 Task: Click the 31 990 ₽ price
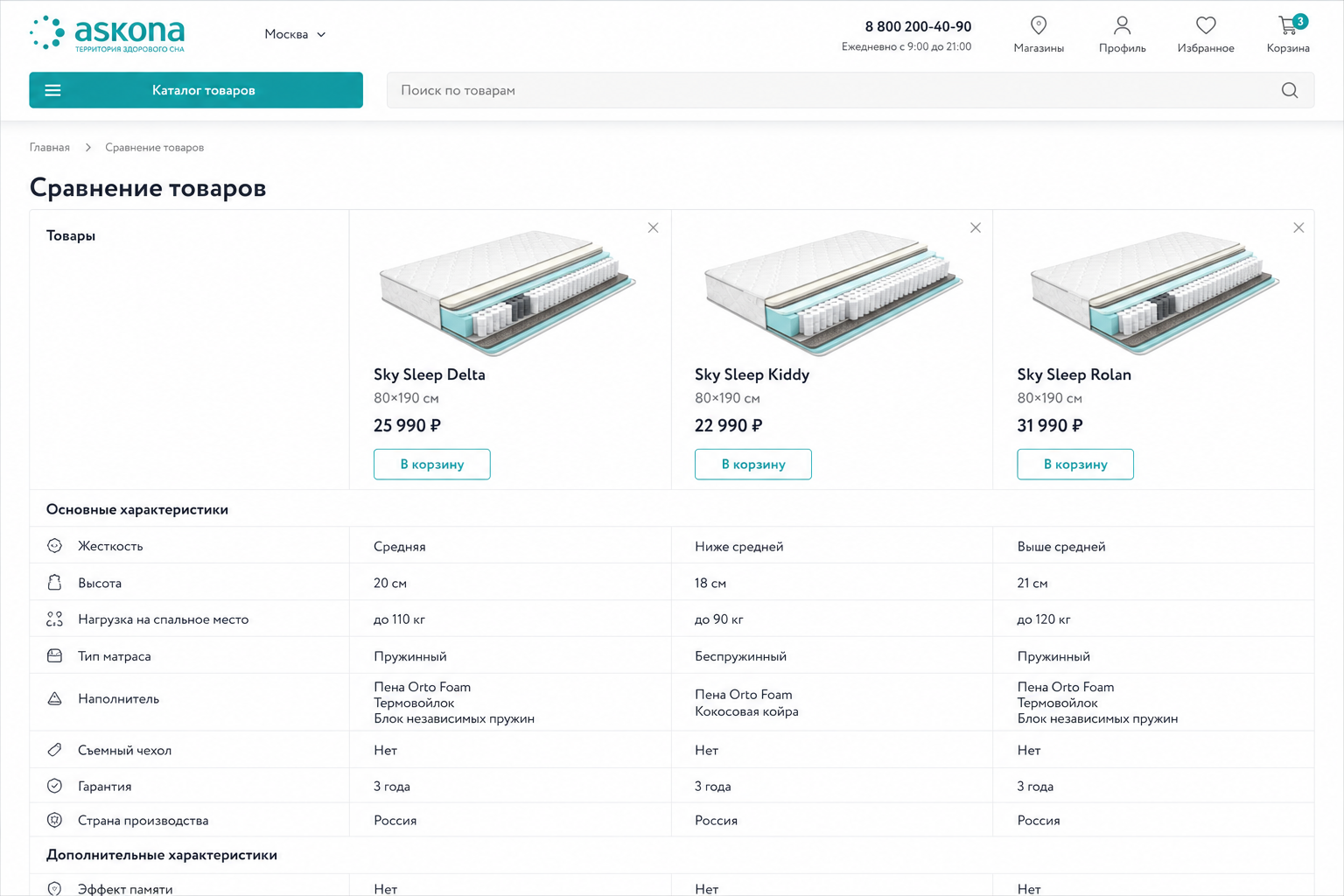click(x=1050, y=425)
